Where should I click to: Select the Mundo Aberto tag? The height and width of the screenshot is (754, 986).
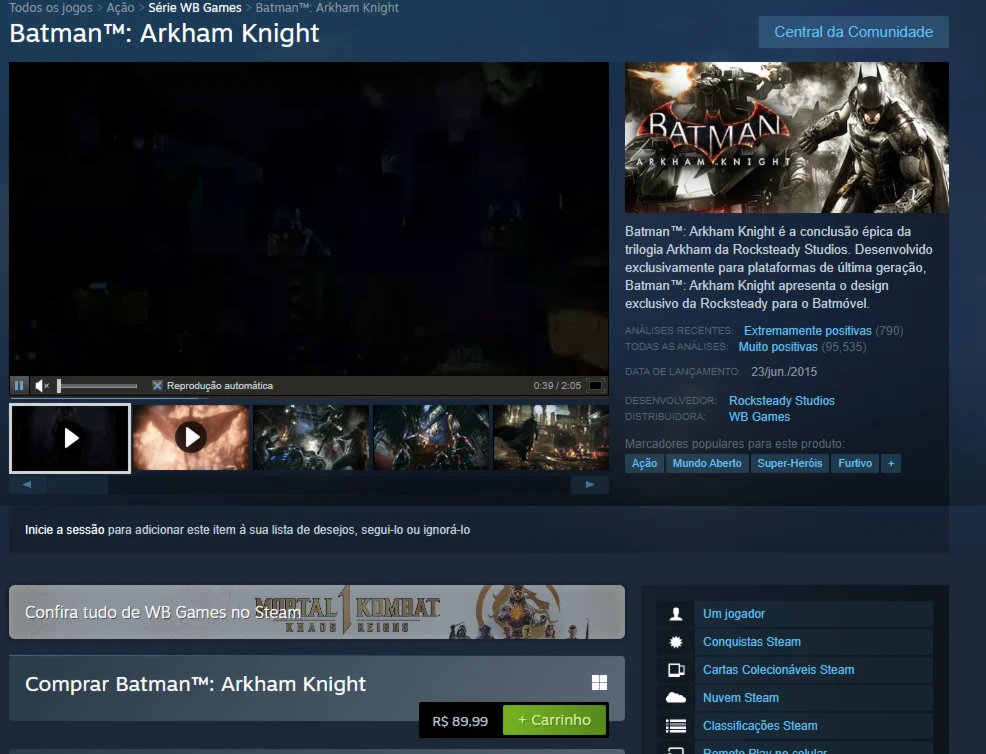(707, 463)
